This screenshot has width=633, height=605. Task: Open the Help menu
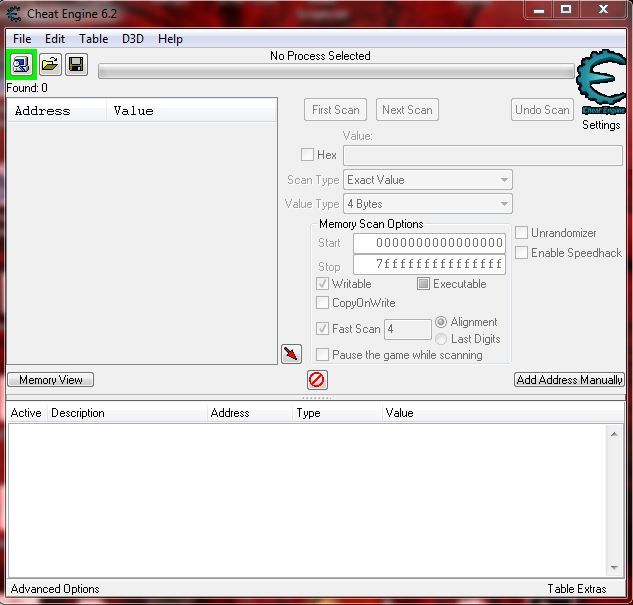[x=170, y=39]
